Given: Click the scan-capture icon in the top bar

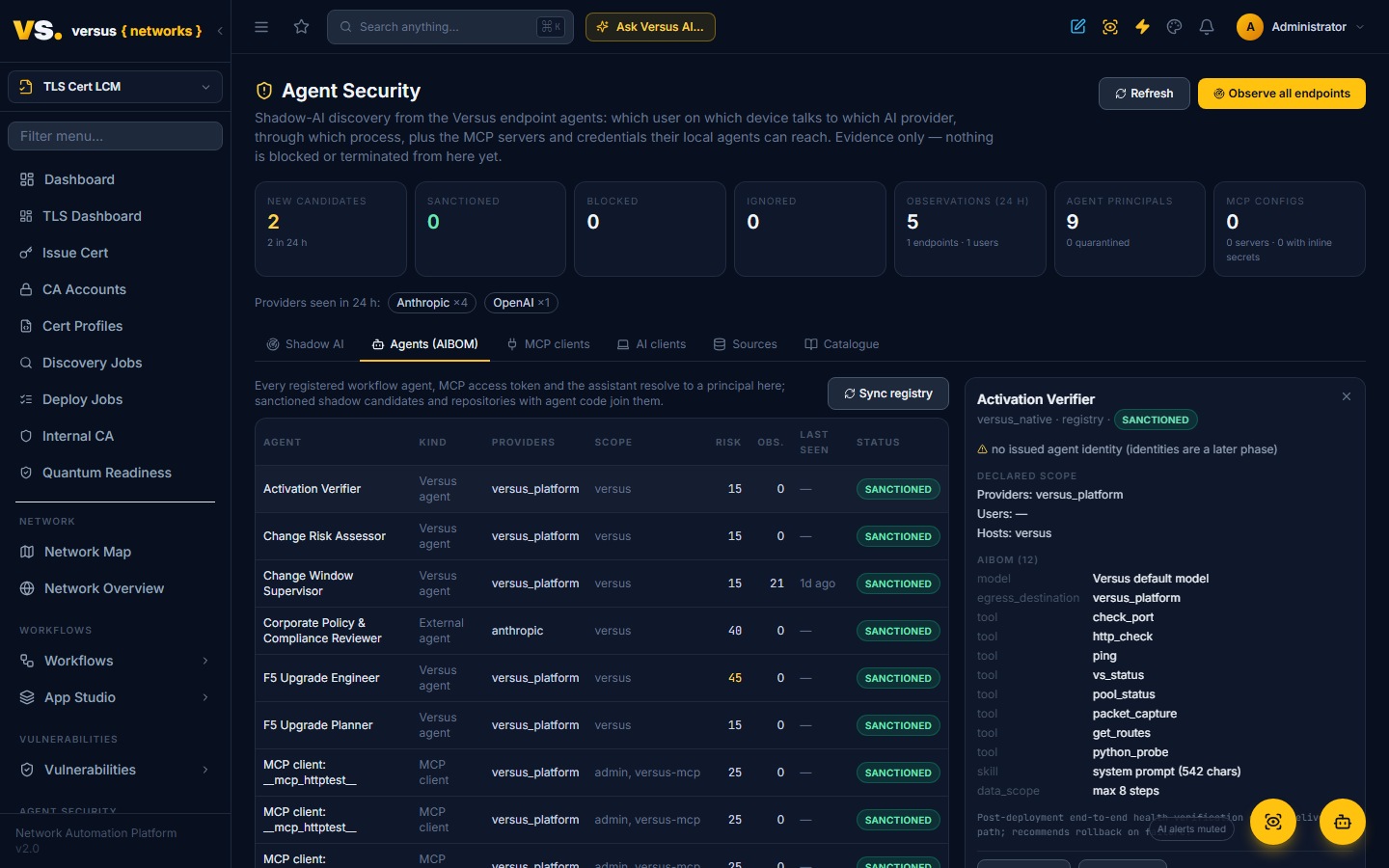Looking at the screenshot, I should (x=1110, y=27).
